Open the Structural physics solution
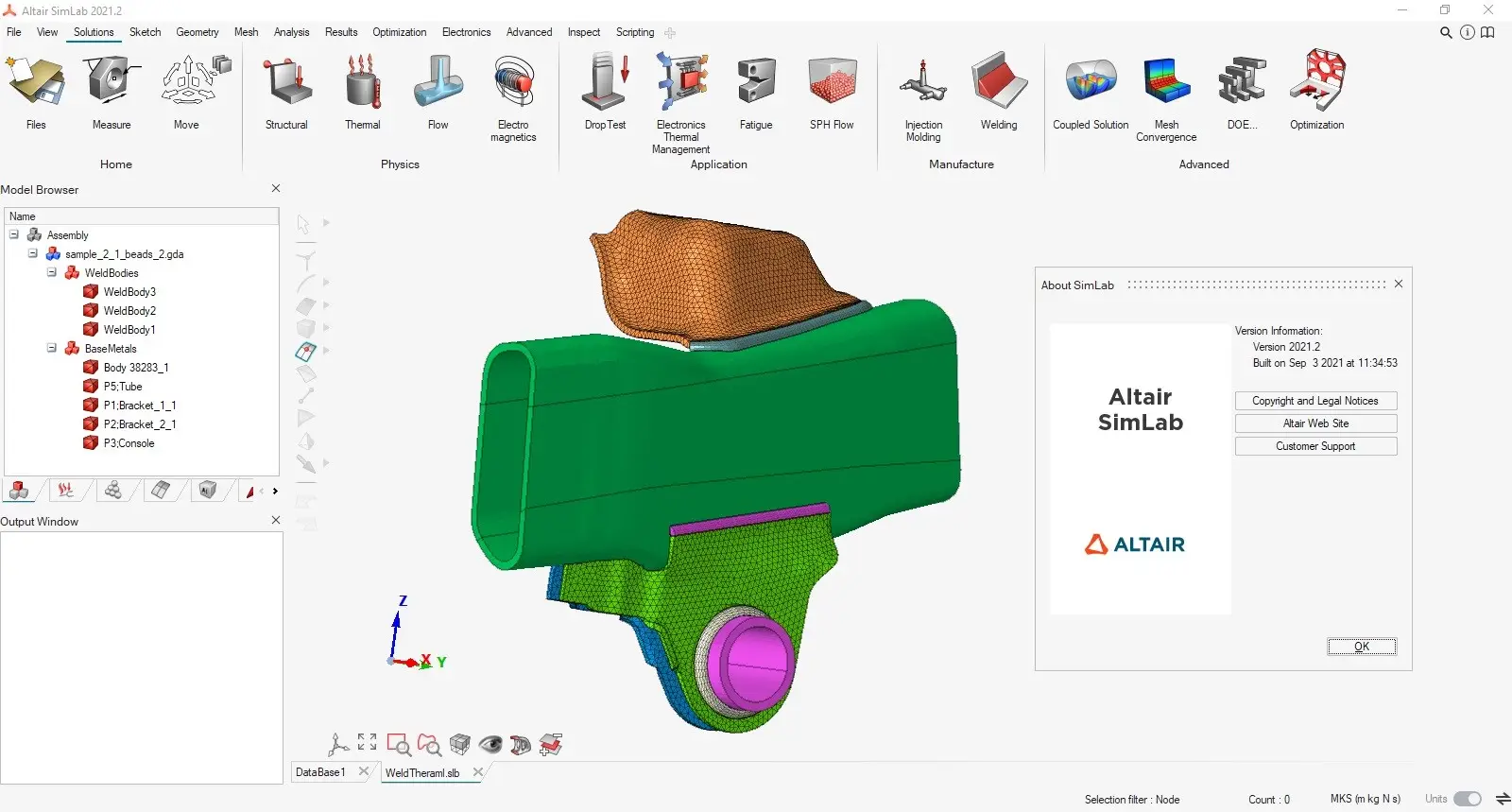 tap(286, 82)
